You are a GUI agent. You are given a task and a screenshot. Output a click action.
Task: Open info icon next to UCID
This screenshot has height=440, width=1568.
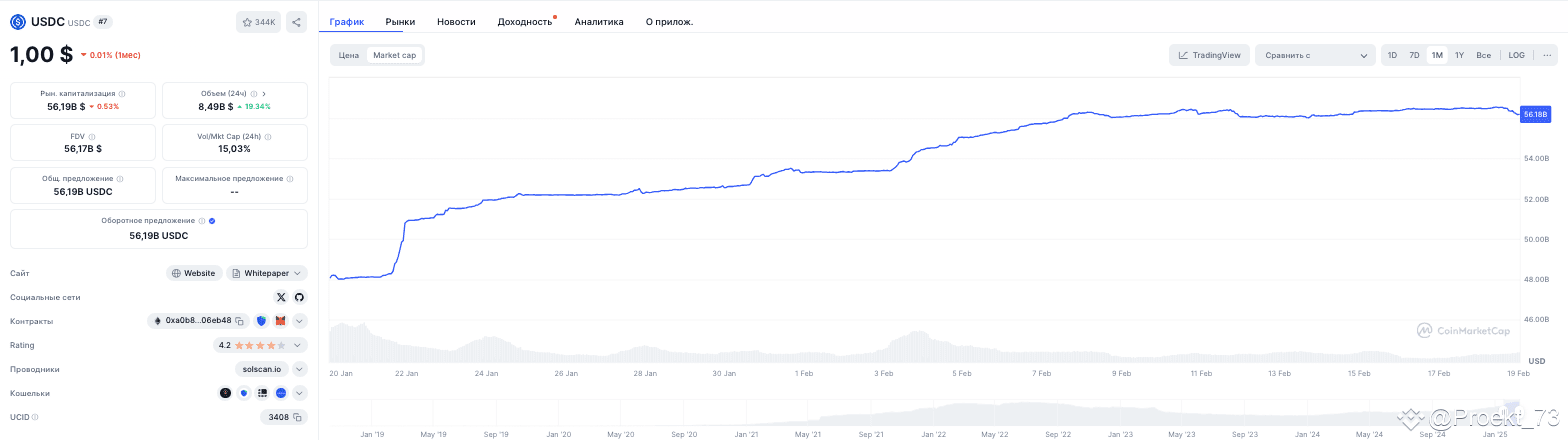pos(35,417)
